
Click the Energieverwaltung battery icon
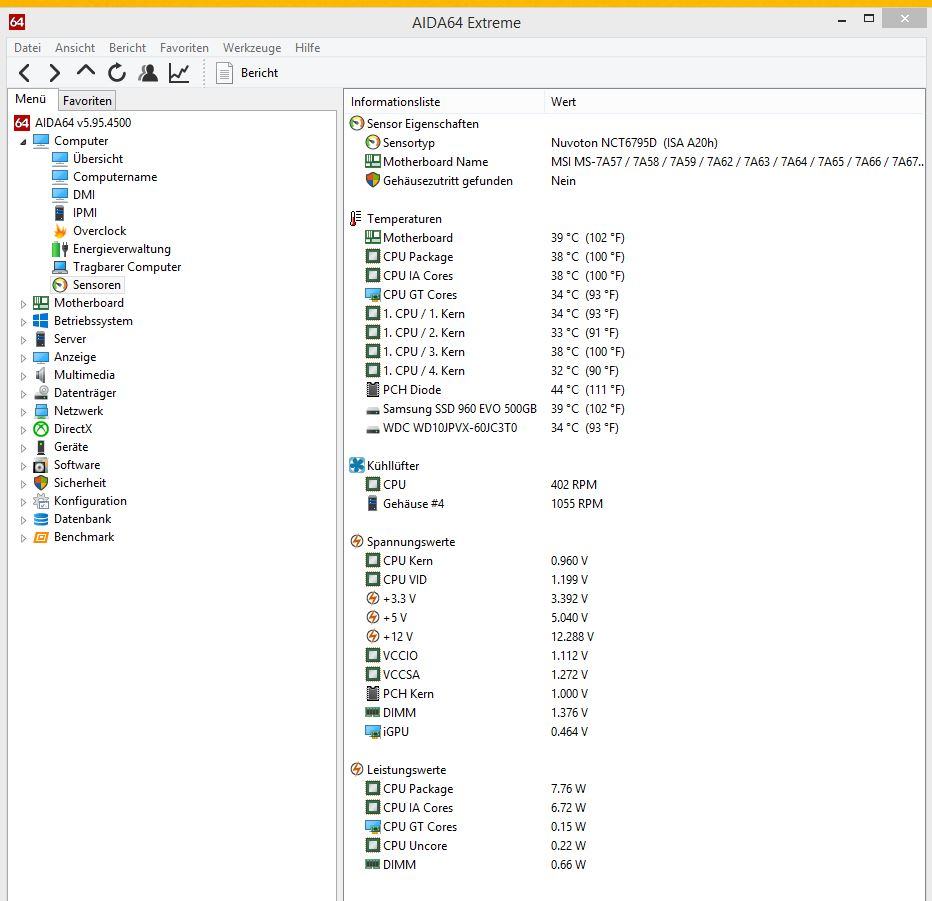point(60,248)
